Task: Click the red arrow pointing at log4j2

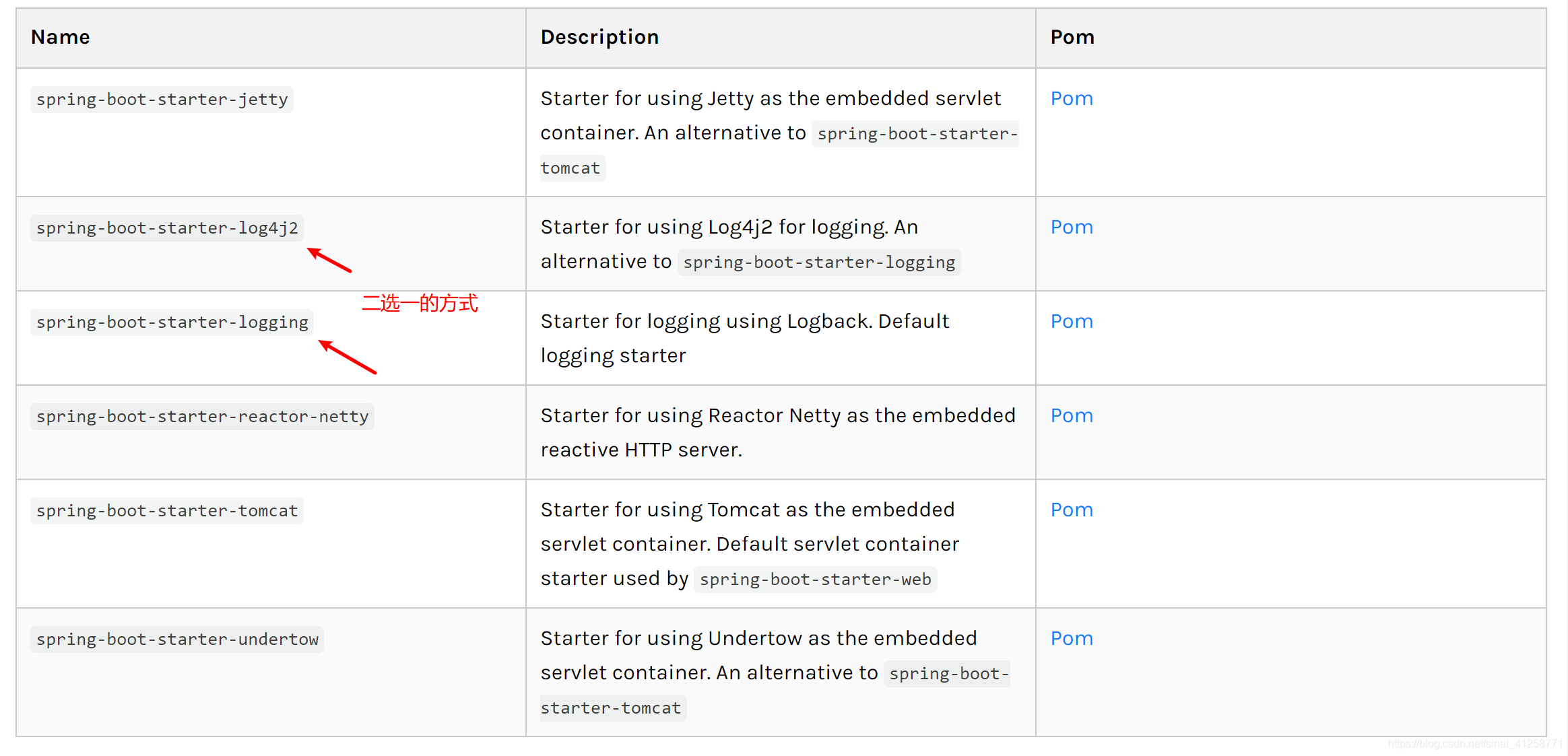Action: (329, 260)
